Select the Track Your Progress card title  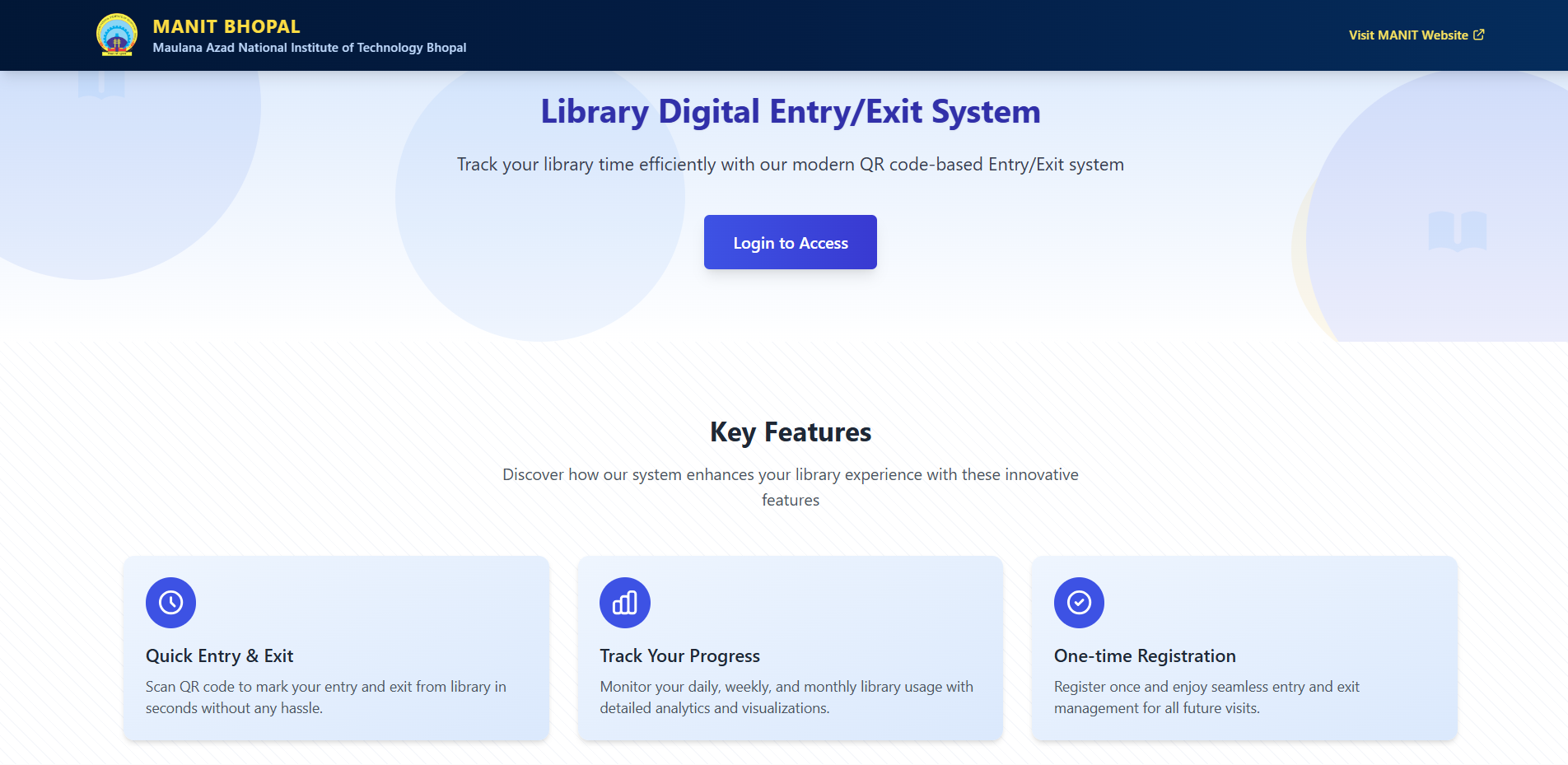click(x=679, y=656)
